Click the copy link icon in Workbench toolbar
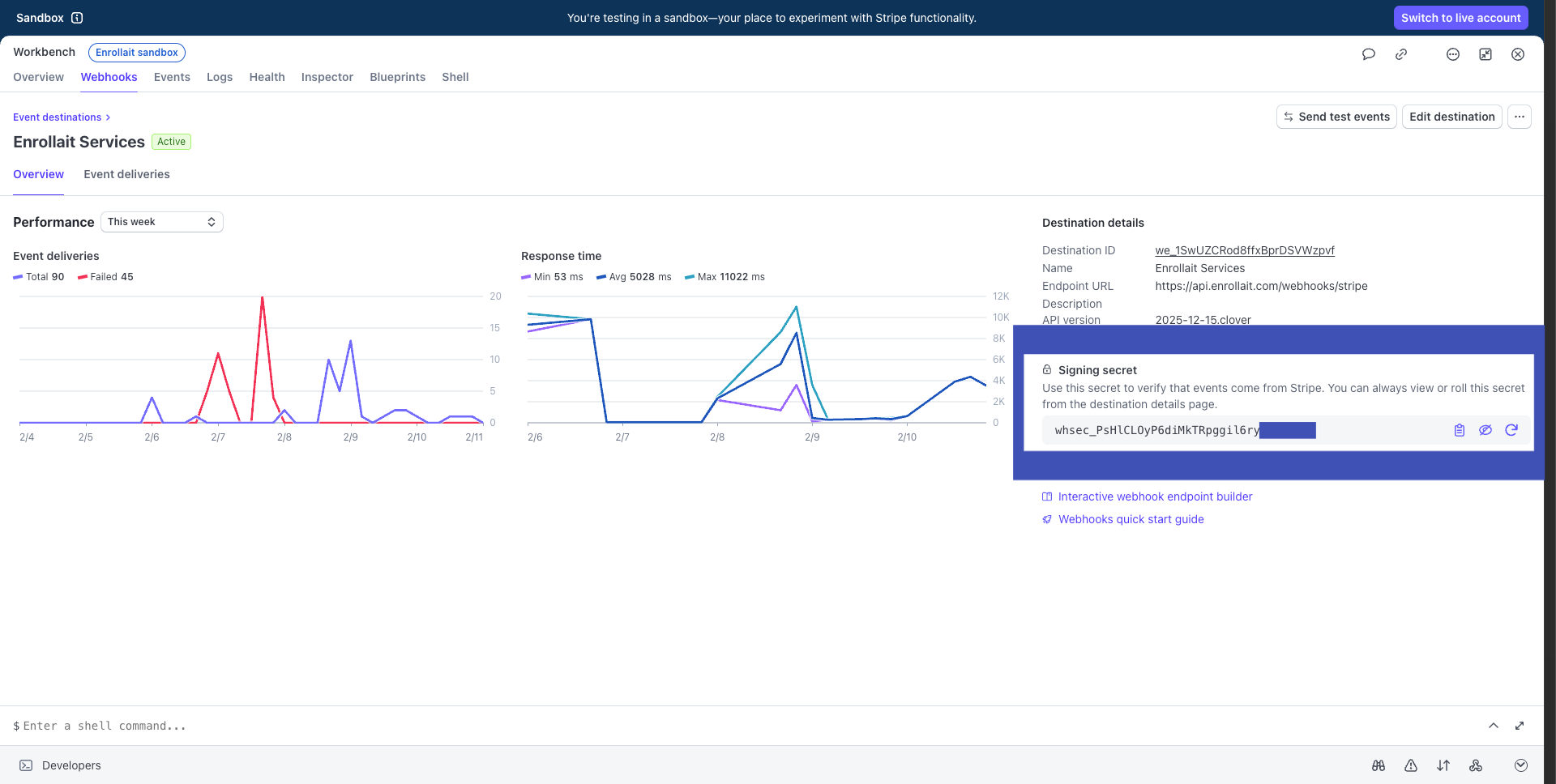Image resolution: width=1556 pixels, height=784 pixels. tap(1401, 54)
